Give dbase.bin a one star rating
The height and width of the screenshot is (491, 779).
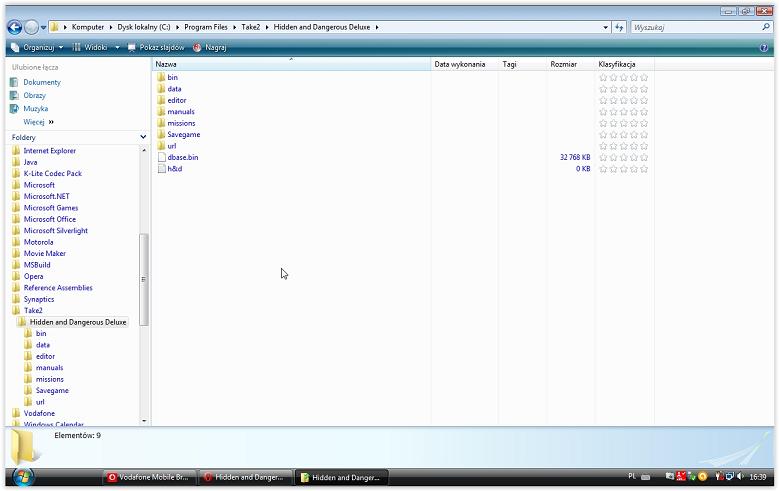(x=603, y=157)
